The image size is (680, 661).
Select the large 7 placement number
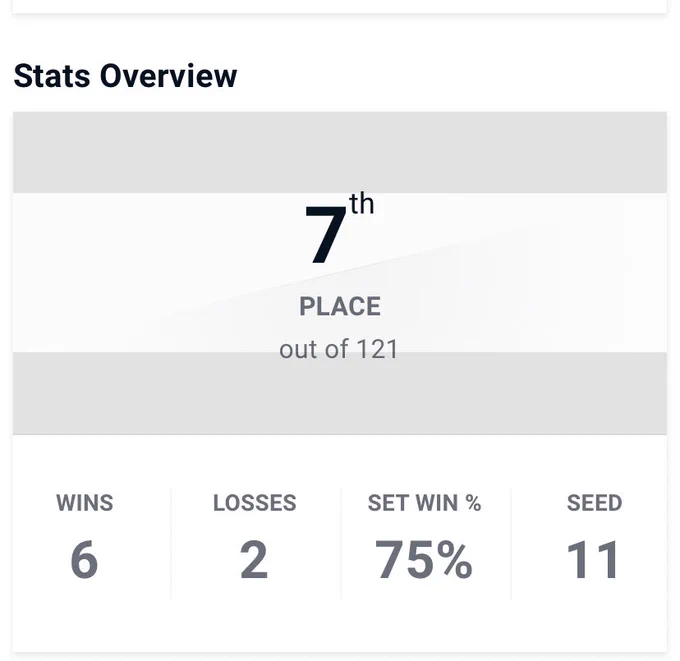(x=325, y=235)
